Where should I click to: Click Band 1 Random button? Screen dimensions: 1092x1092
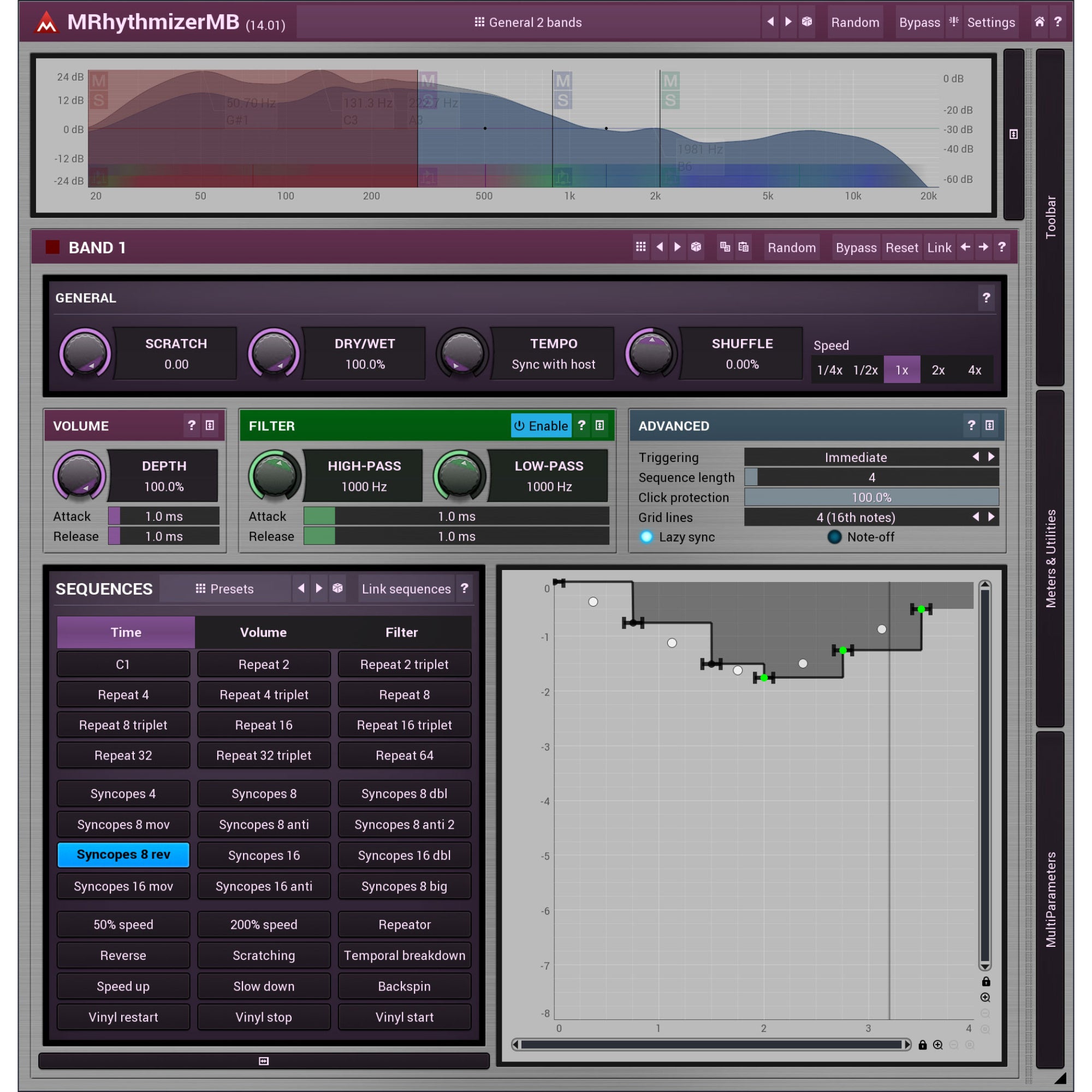pos(791,247)
